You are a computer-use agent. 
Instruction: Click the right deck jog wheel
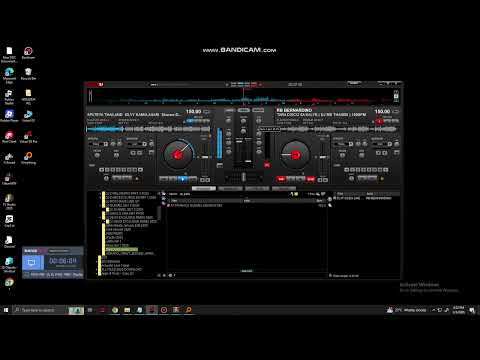pos(295,155)
